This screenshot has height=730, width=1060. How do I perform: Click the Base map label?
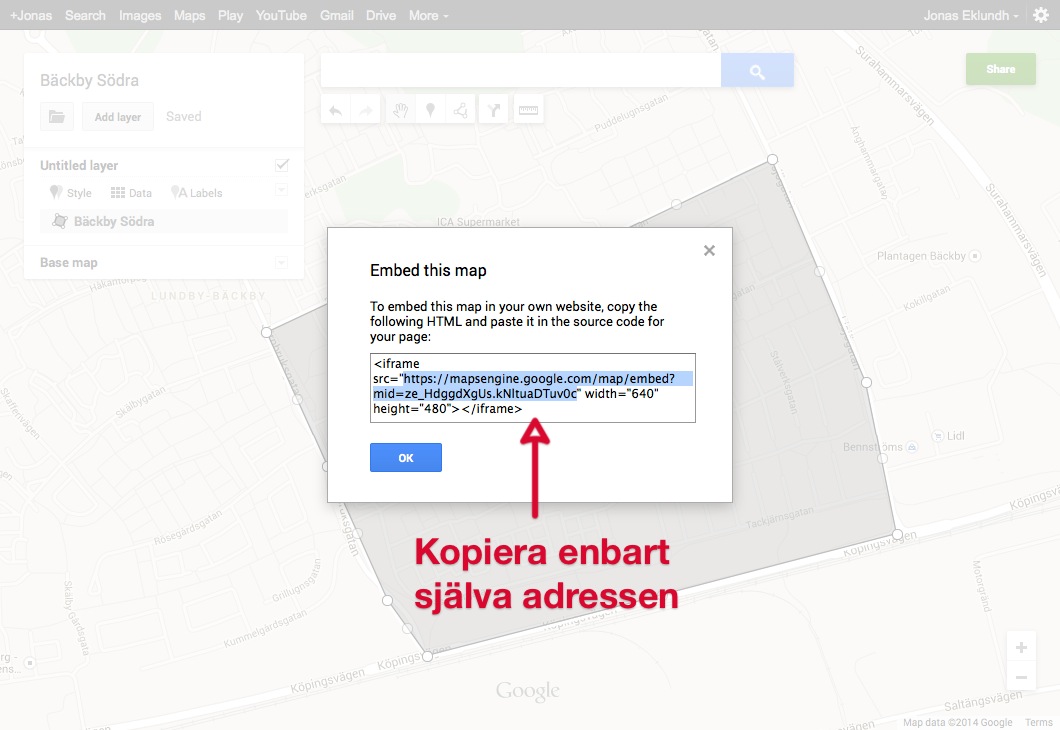68,263
